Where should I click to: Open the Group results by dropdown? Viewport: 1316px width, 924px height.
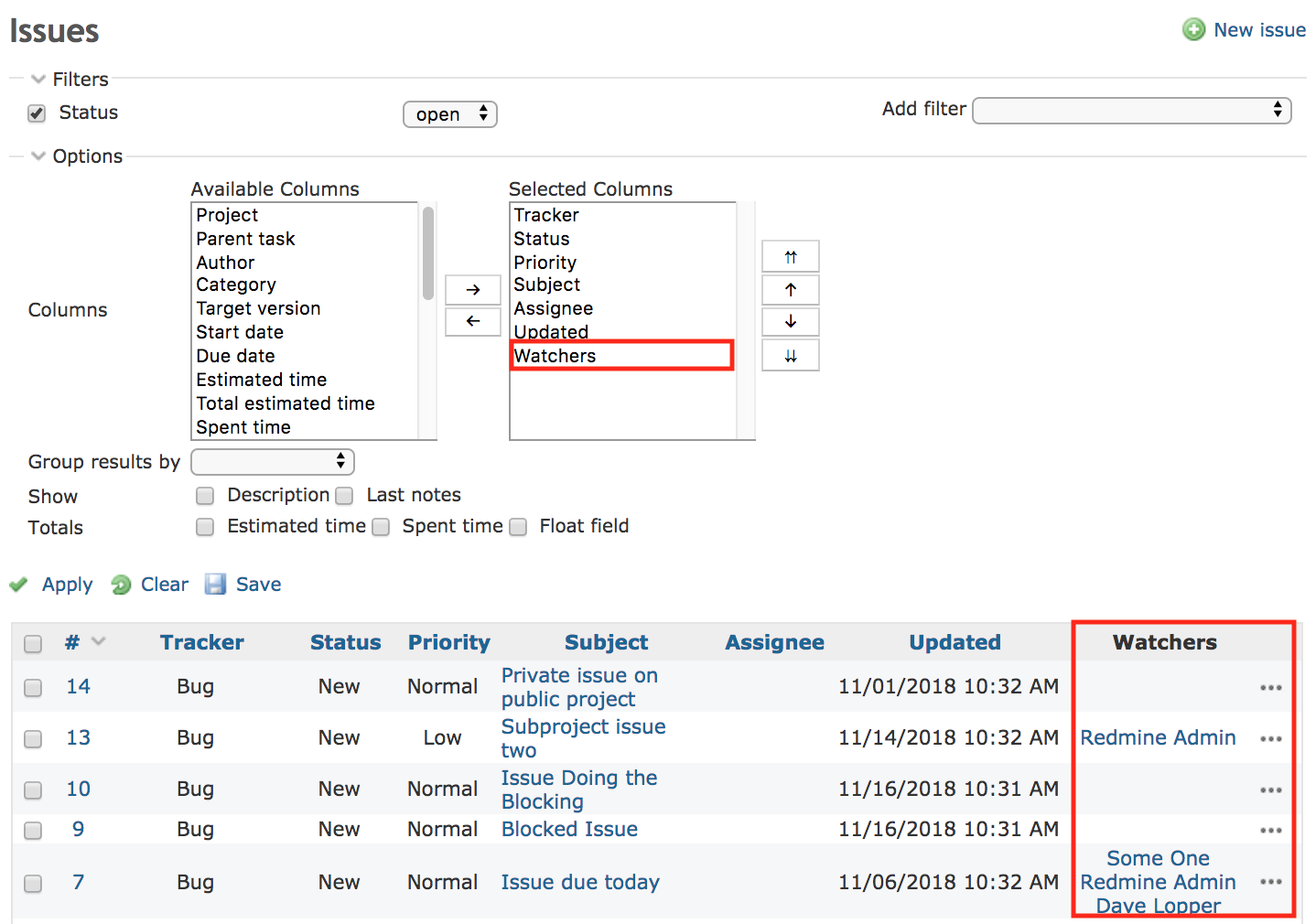tap(272, 462)
